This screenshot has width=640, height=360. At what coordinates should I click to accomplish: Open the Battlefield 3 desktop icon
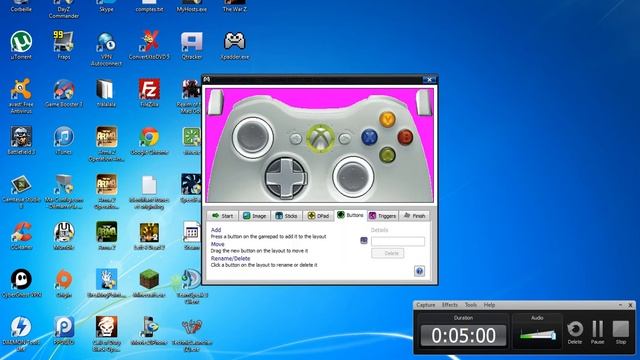coord(21,140)
